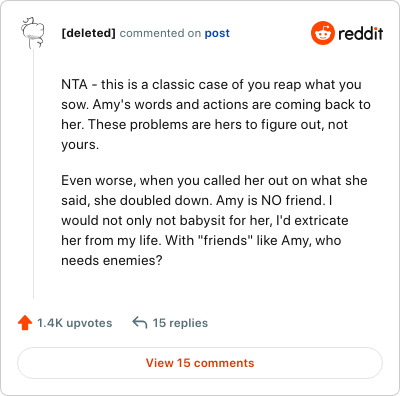Viewport: 400px width, 396px height.
Task: Click the "commented on" text
Action: [160, 33]
